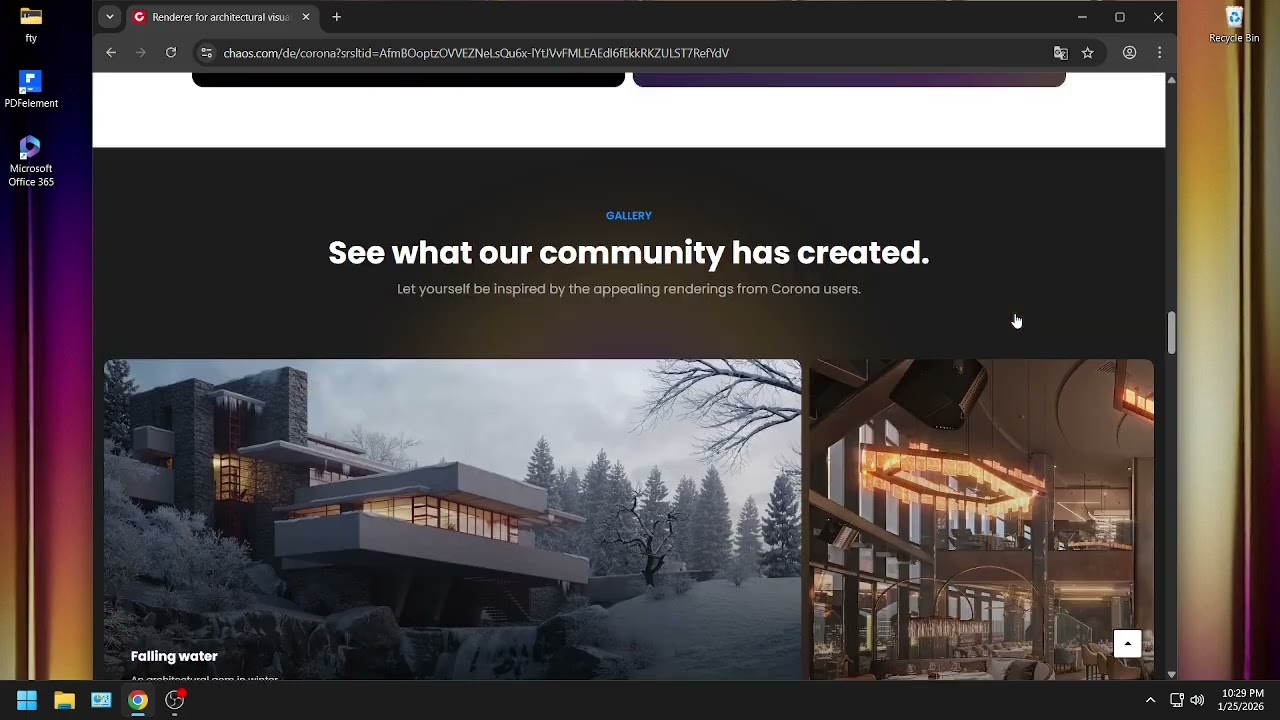Viewport: 1280px width, 720px height.
Task: Open the volume control in system tray
Action: (x=1197, y=700)
